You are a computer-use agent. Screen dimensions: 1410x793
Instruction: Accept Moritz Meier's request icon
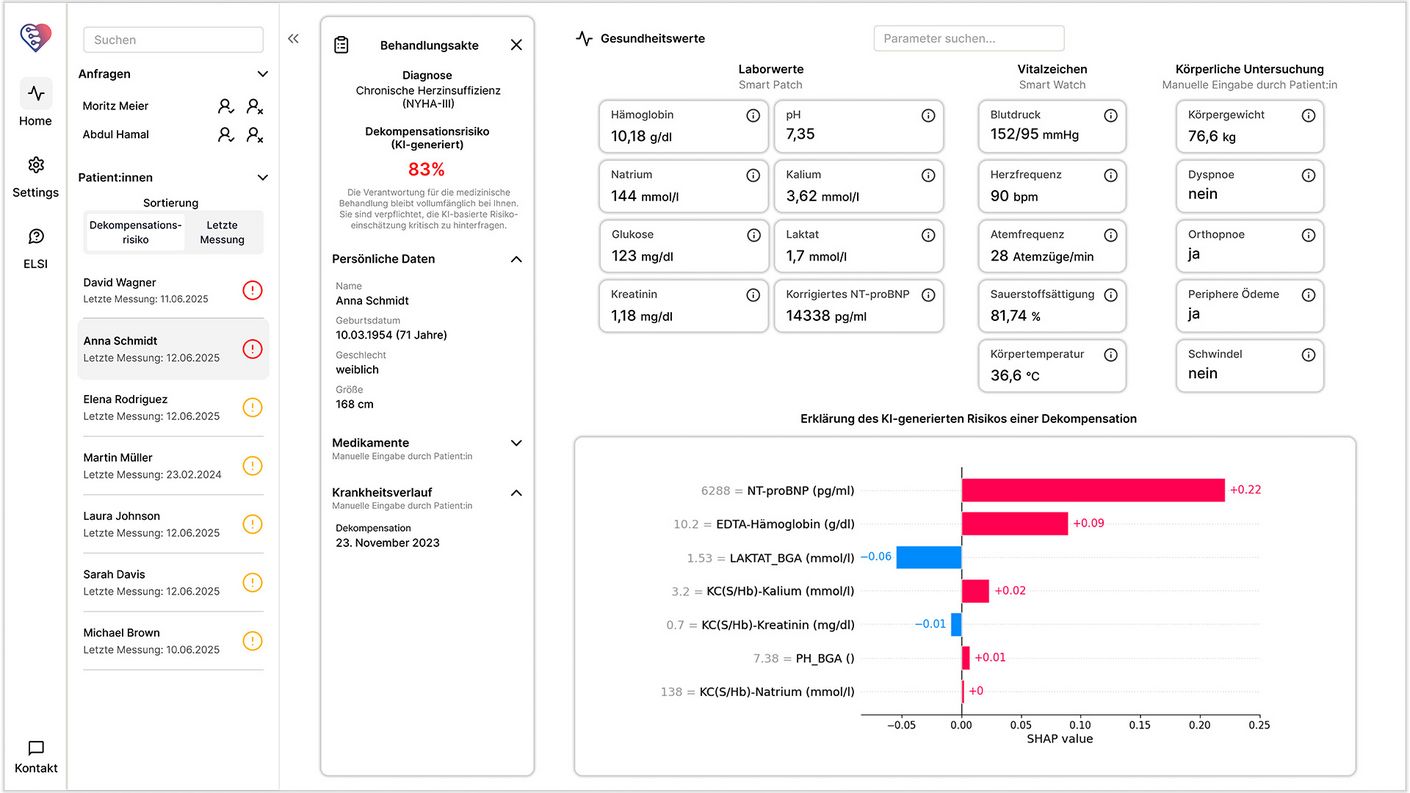point(226,106)
